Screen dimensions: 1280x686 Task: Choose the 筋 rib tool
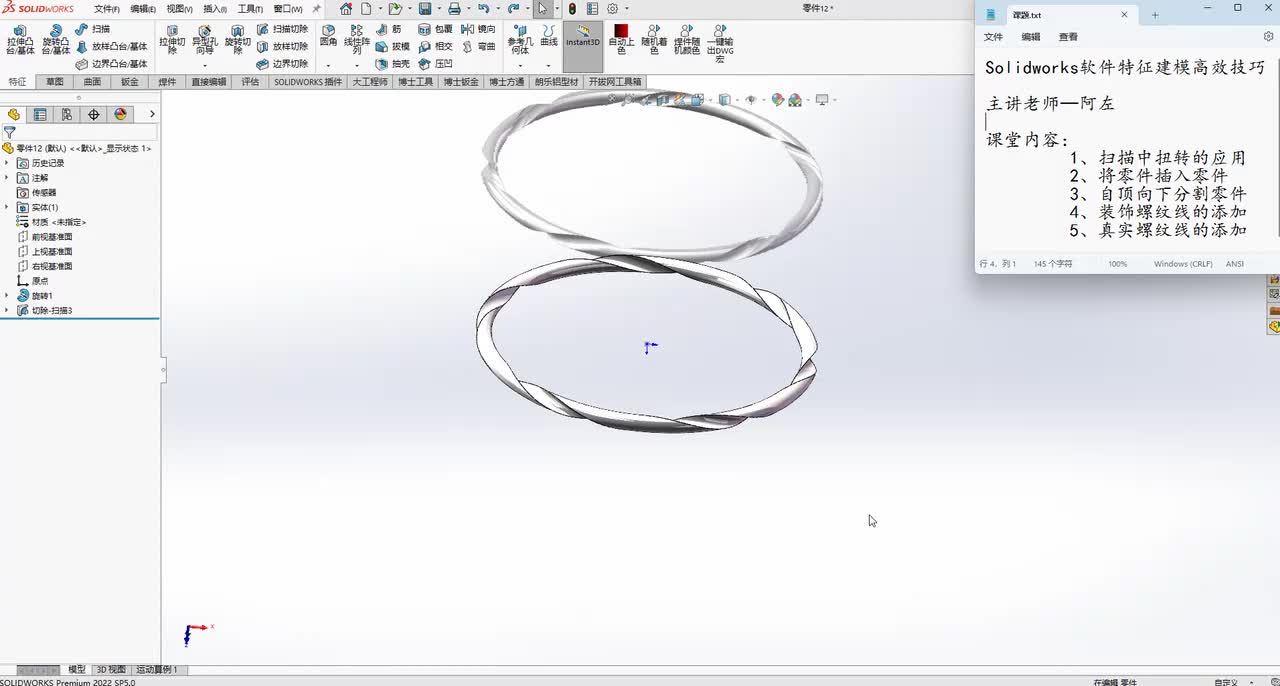click(x=390, y=29)
